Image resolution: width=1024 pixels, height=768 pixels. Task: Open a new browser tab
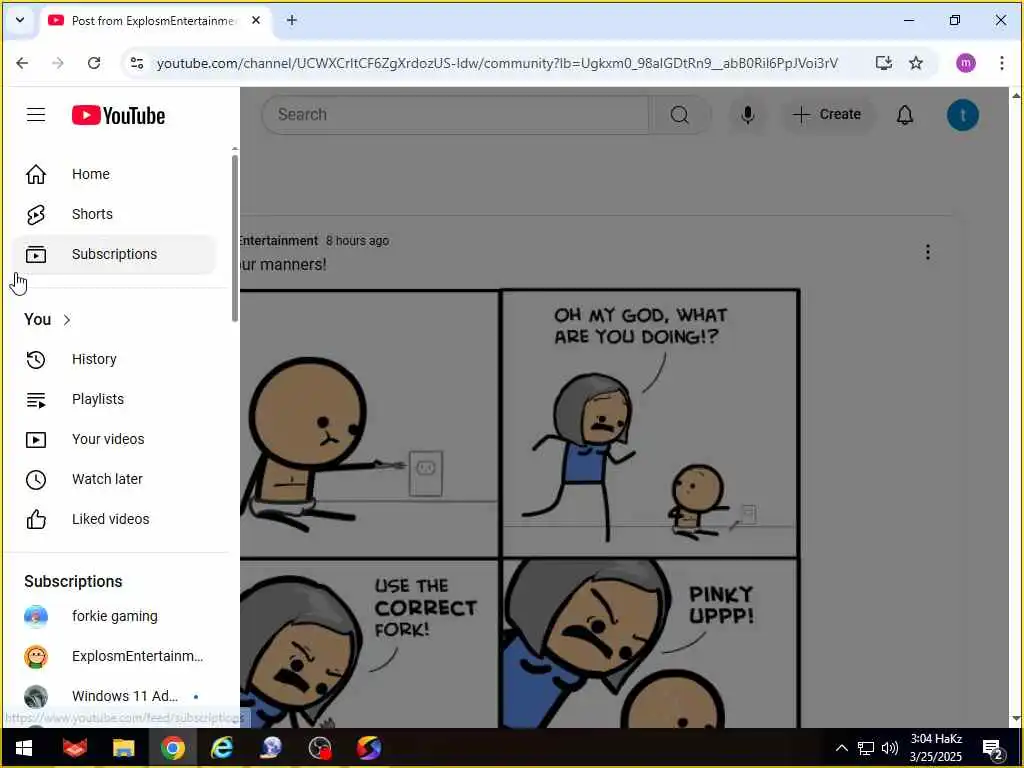point(292,21)
